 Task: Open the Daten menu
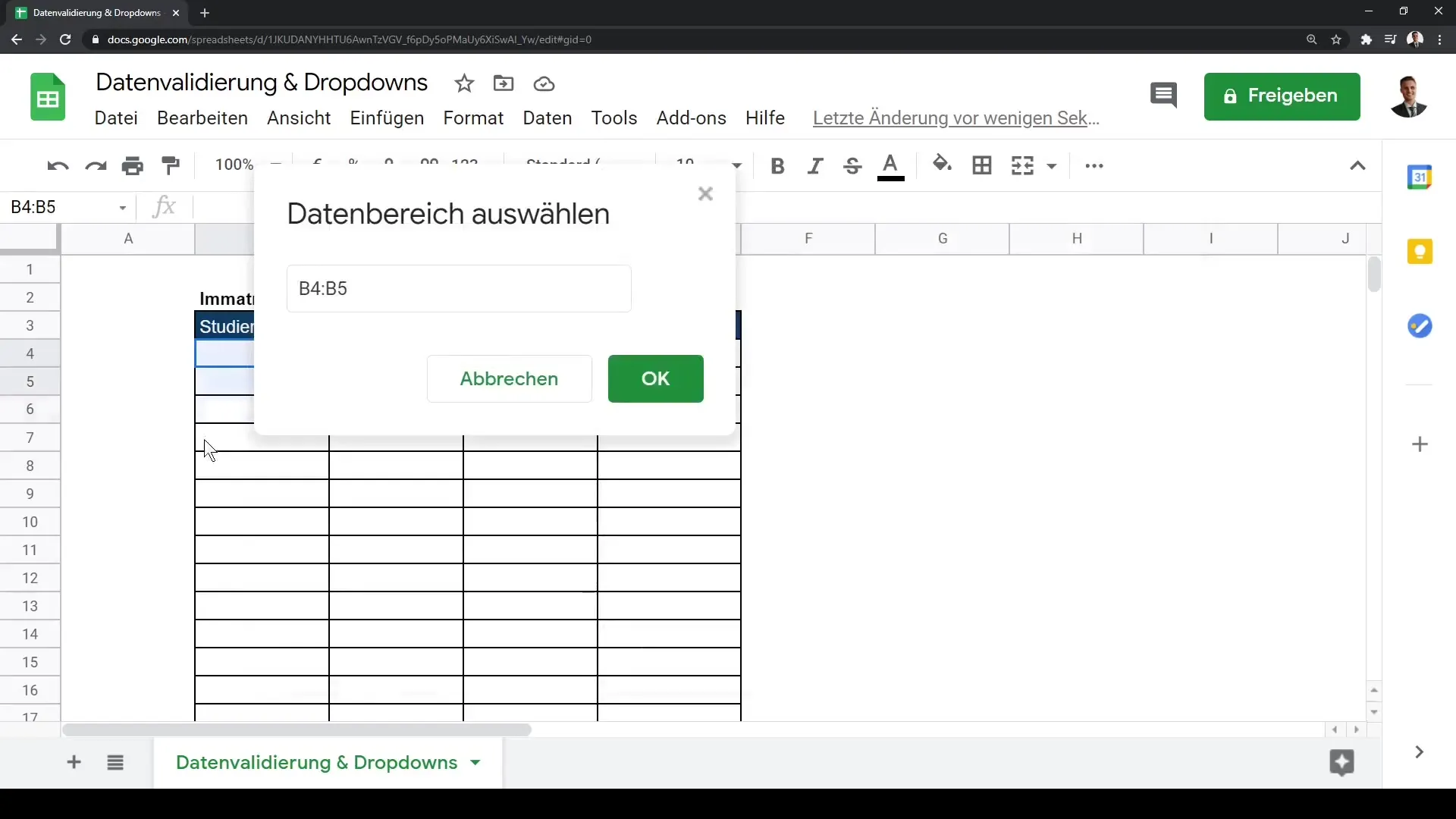(x=547, y=118)
